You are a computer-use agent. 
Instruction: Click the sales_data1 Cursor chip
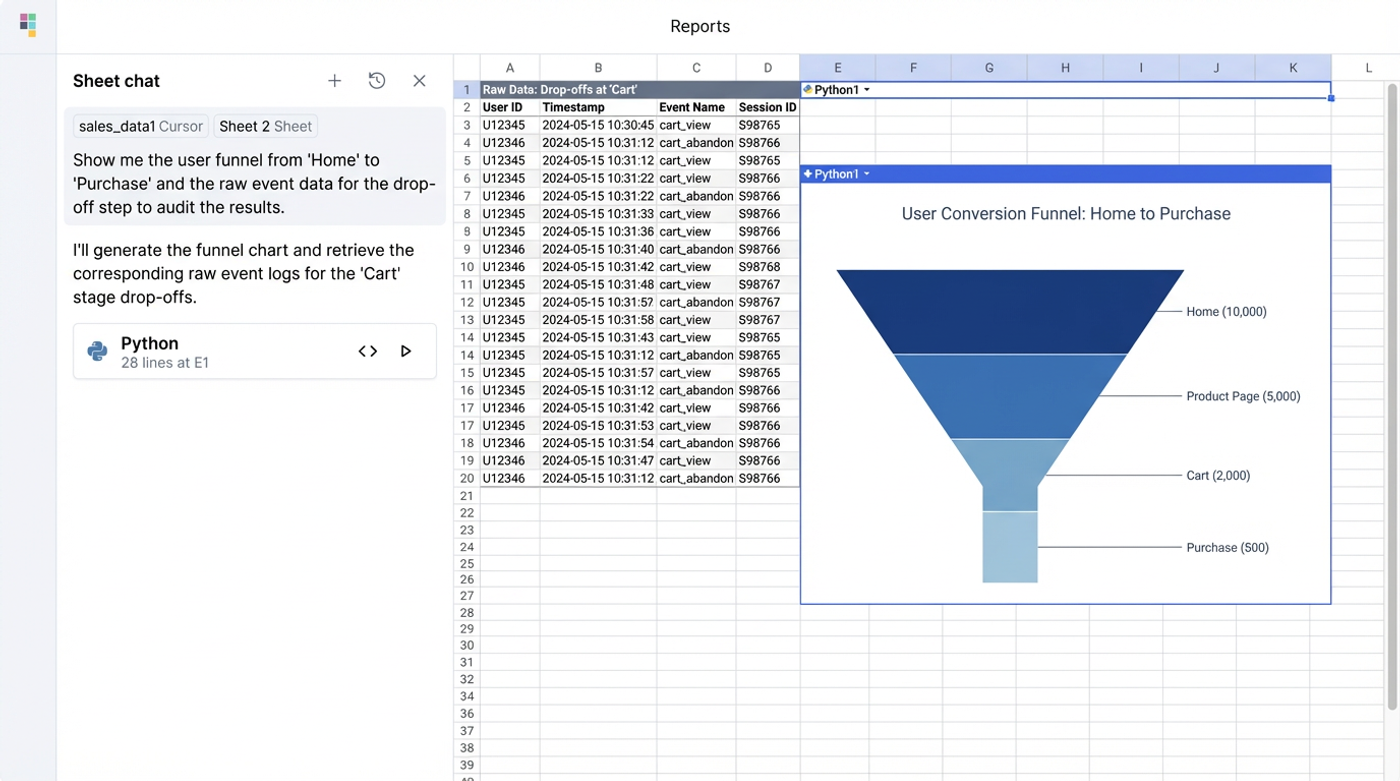[x=141, y=127]
